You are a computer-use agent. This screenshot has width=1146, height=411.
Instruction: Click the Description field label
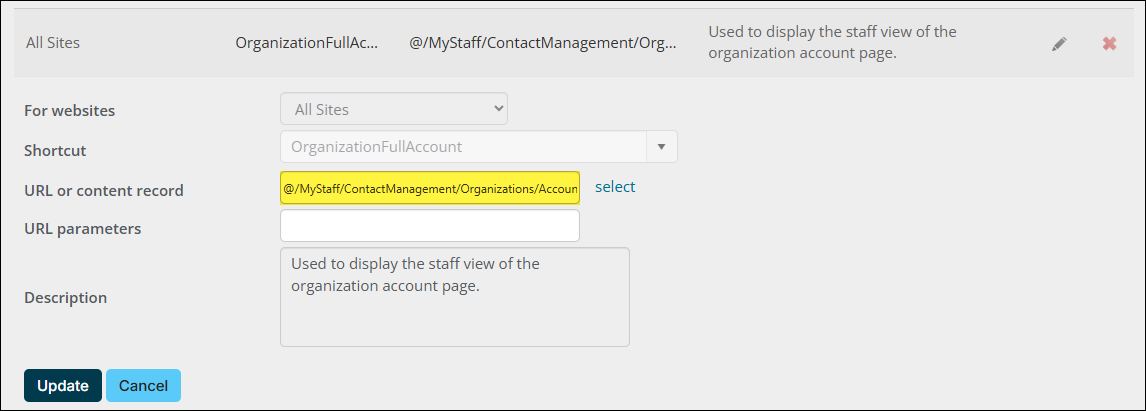pos(66,297)
